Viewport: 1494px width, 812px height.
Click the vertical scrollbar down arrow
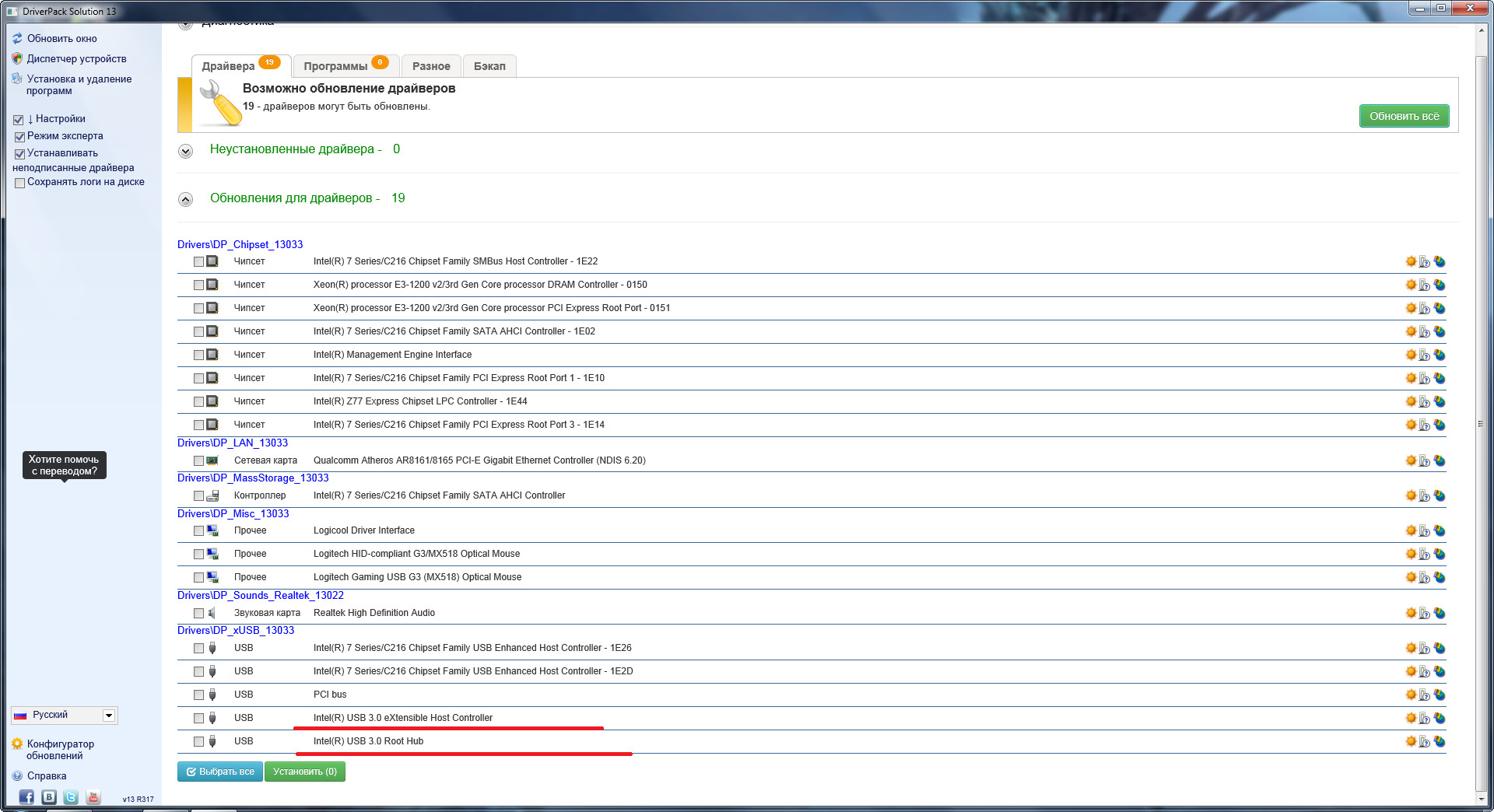pos(1481,799)
